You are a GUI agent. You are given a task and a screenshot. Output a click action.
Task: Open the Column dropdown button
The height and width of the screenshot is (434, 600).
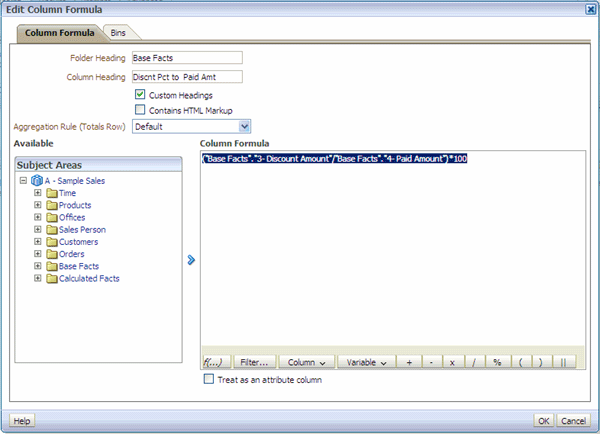tap(307, 362)
